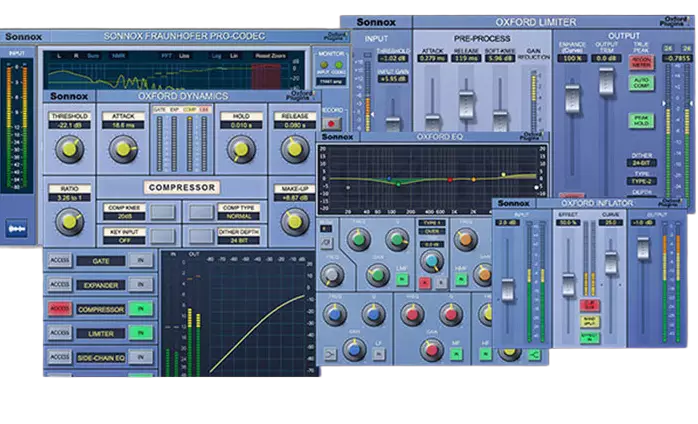Click the green LMF frequency knob in Oxford EQ
This screenshot has width=698, height=424.
point(358,240)
